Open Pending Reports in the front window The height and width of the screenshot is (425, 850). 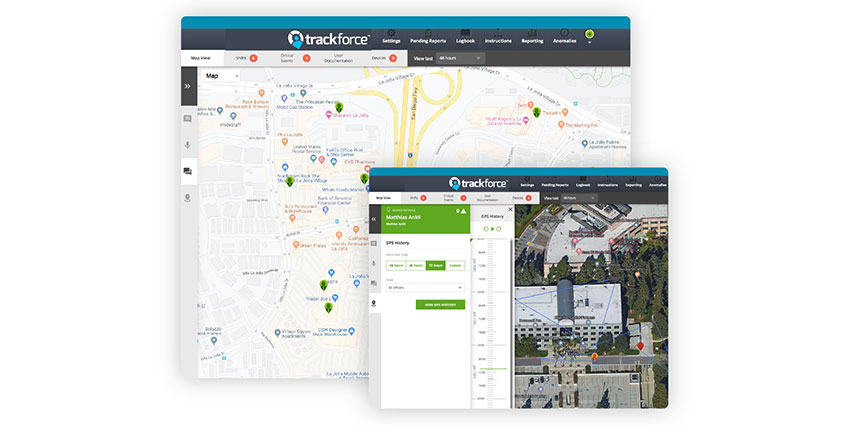pyautogui.click(x=555, y=181)
